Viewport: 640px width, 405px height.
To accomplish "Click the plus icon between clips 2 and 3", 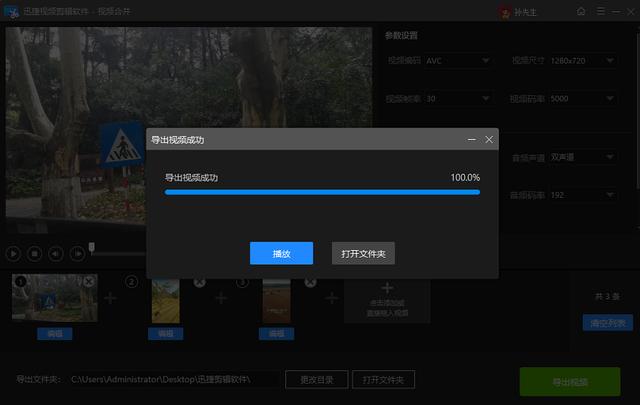I will [221, 298].
